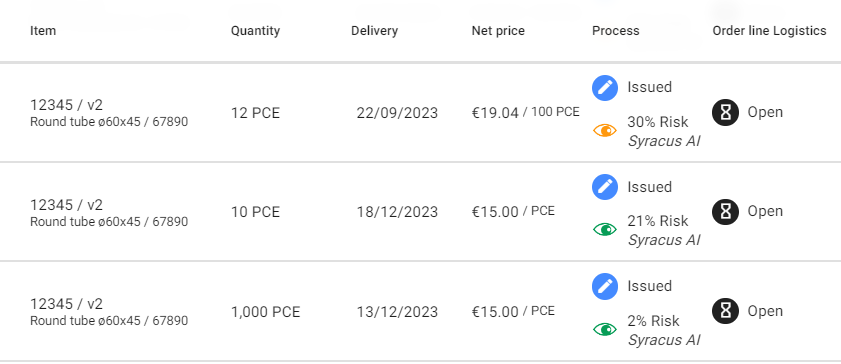This screenshot has height=364, width=841.
Task: Click the blue pencil icon for 12 PCE order
Action: (x=605, y=88)
